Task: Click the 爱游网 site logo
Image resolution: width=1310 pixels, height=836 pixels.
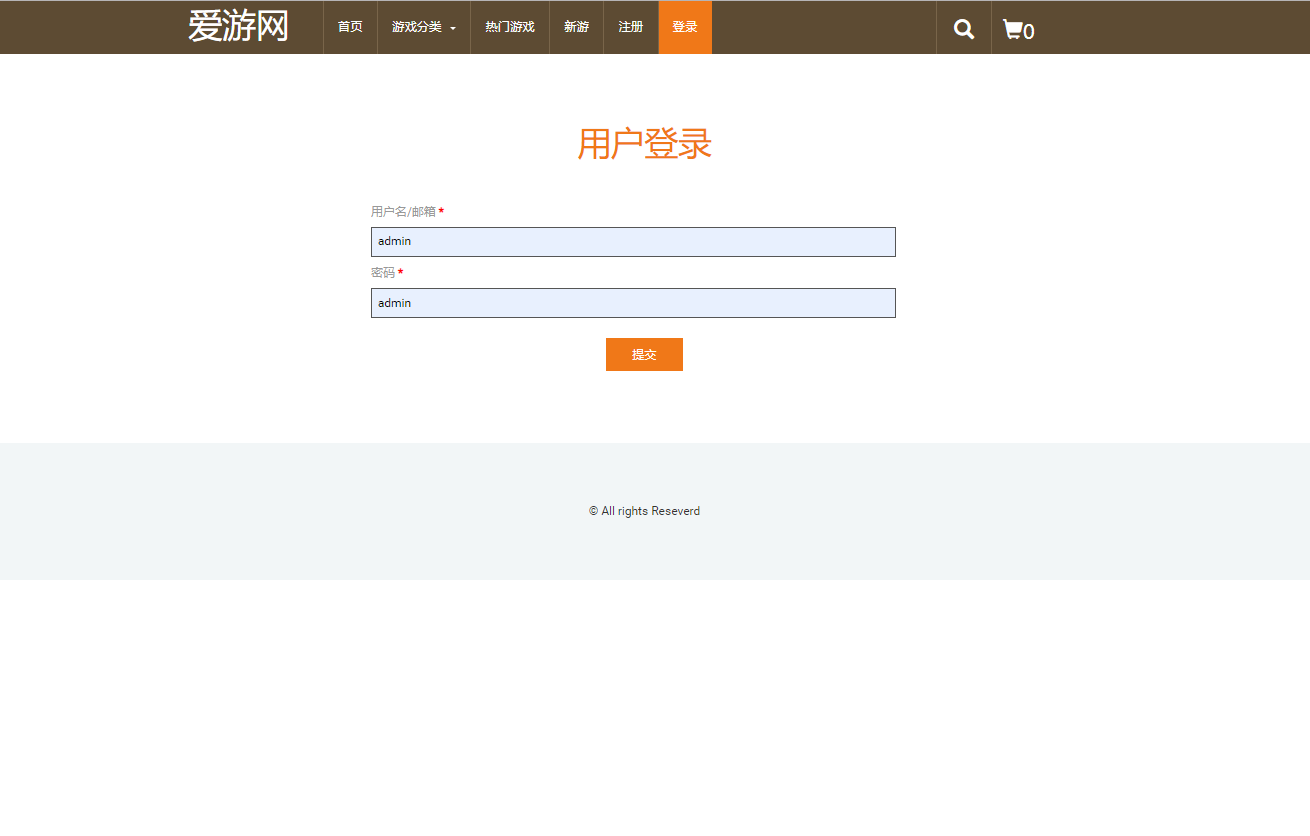Action: 238,26
